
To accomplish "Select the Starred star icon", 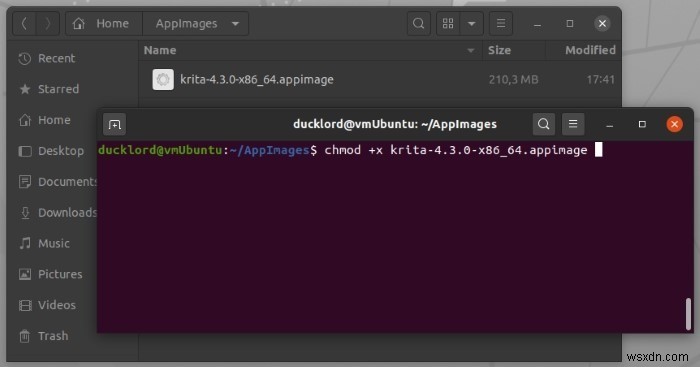I will coord(25,89).
